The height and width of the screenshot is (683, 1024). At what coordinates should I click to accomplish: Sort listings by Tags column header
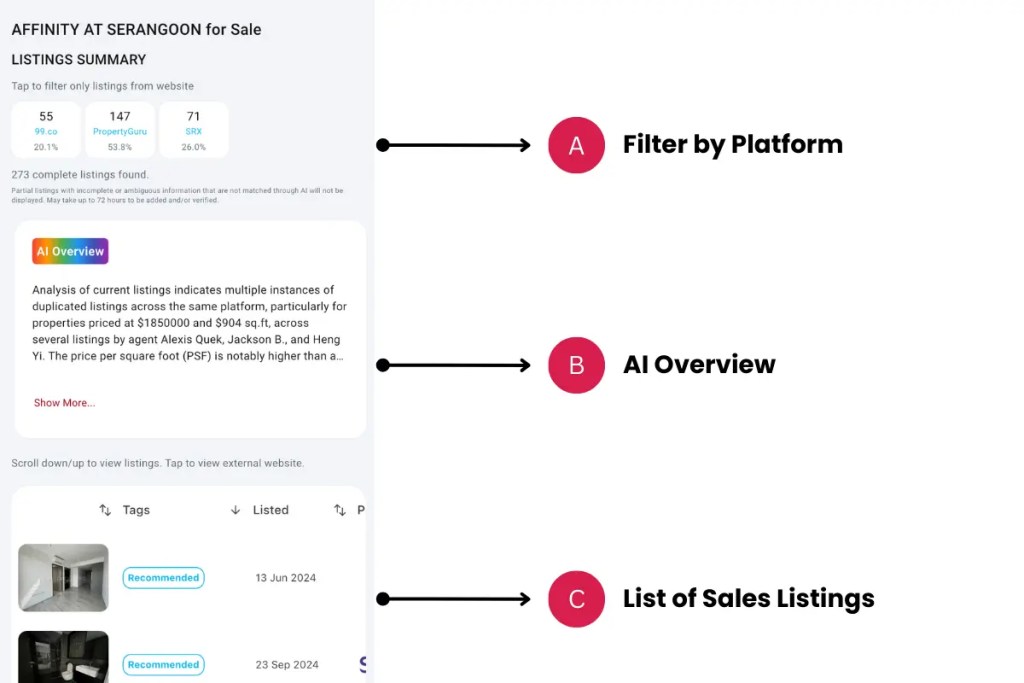(x=136, y=510)
